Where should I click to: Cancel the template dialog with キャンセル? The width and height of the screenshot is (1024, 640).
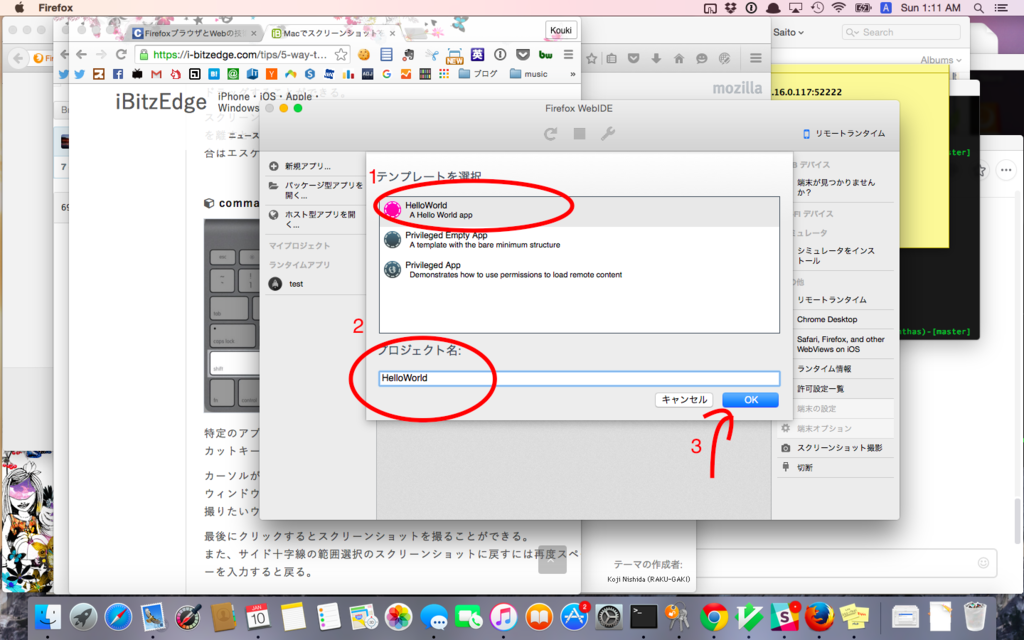(x=684, y=400)
